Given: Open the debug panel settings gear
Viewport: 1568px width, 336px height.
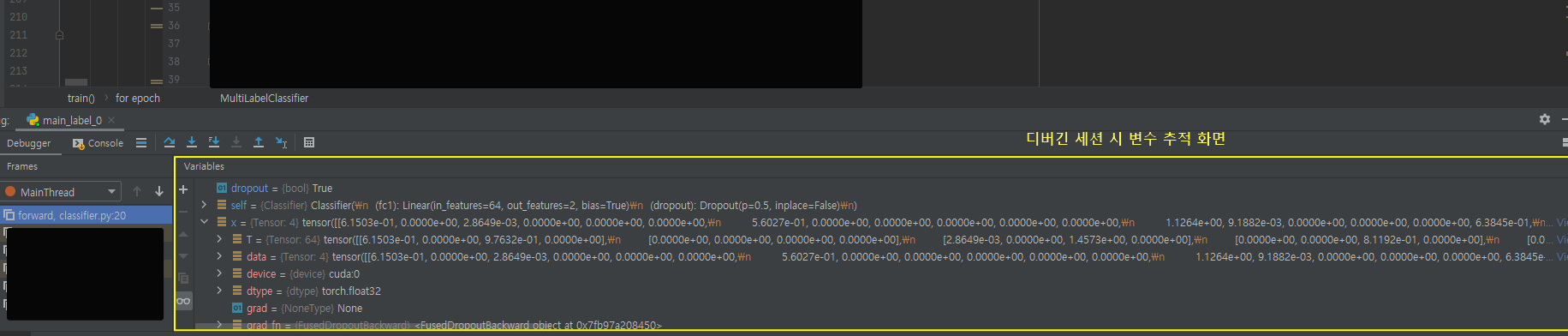Looking at the screenshot, I should [x=1545, y=119].
